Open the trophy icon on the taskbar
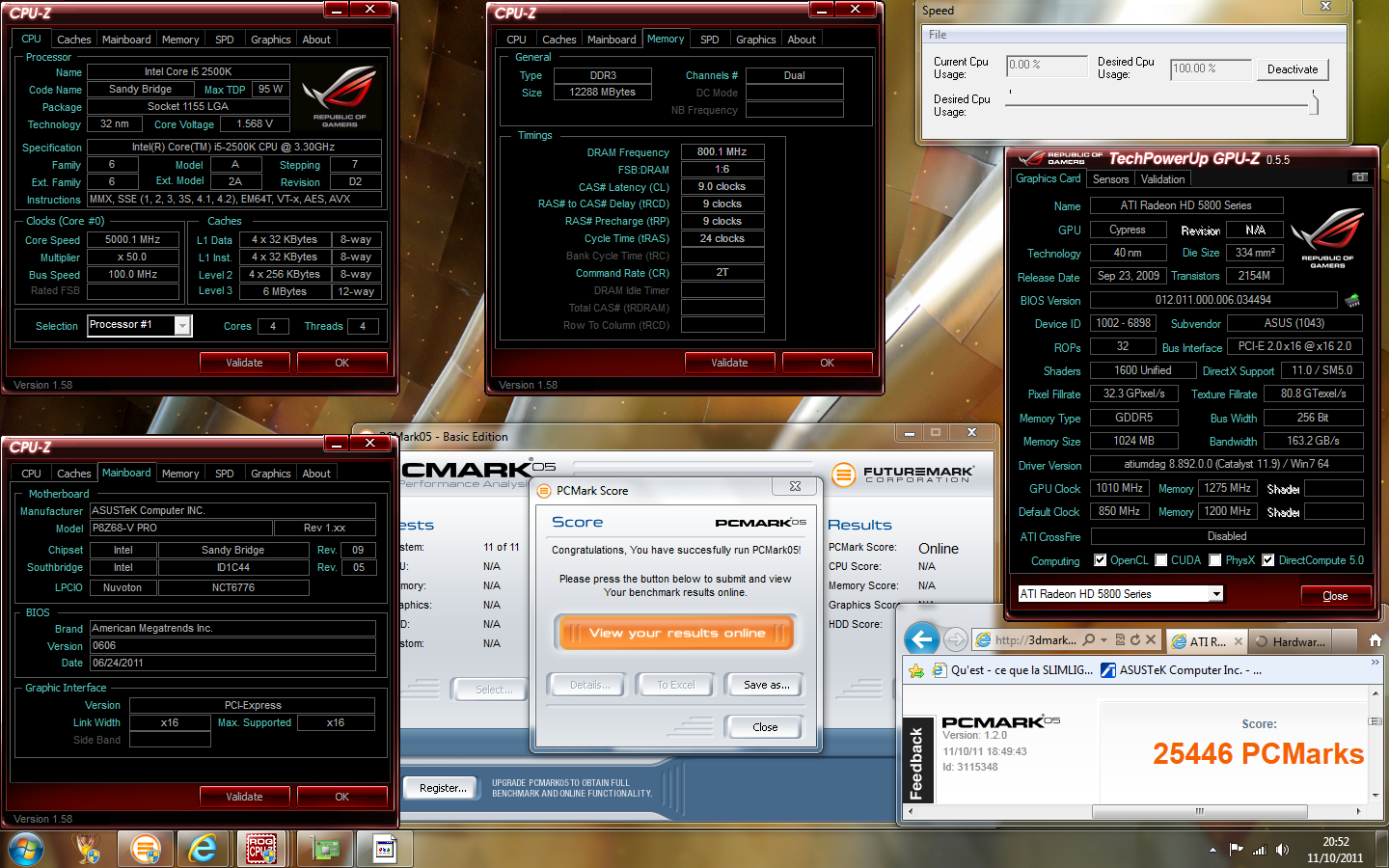Screen dimensions: 1389x868 point(88,849)
